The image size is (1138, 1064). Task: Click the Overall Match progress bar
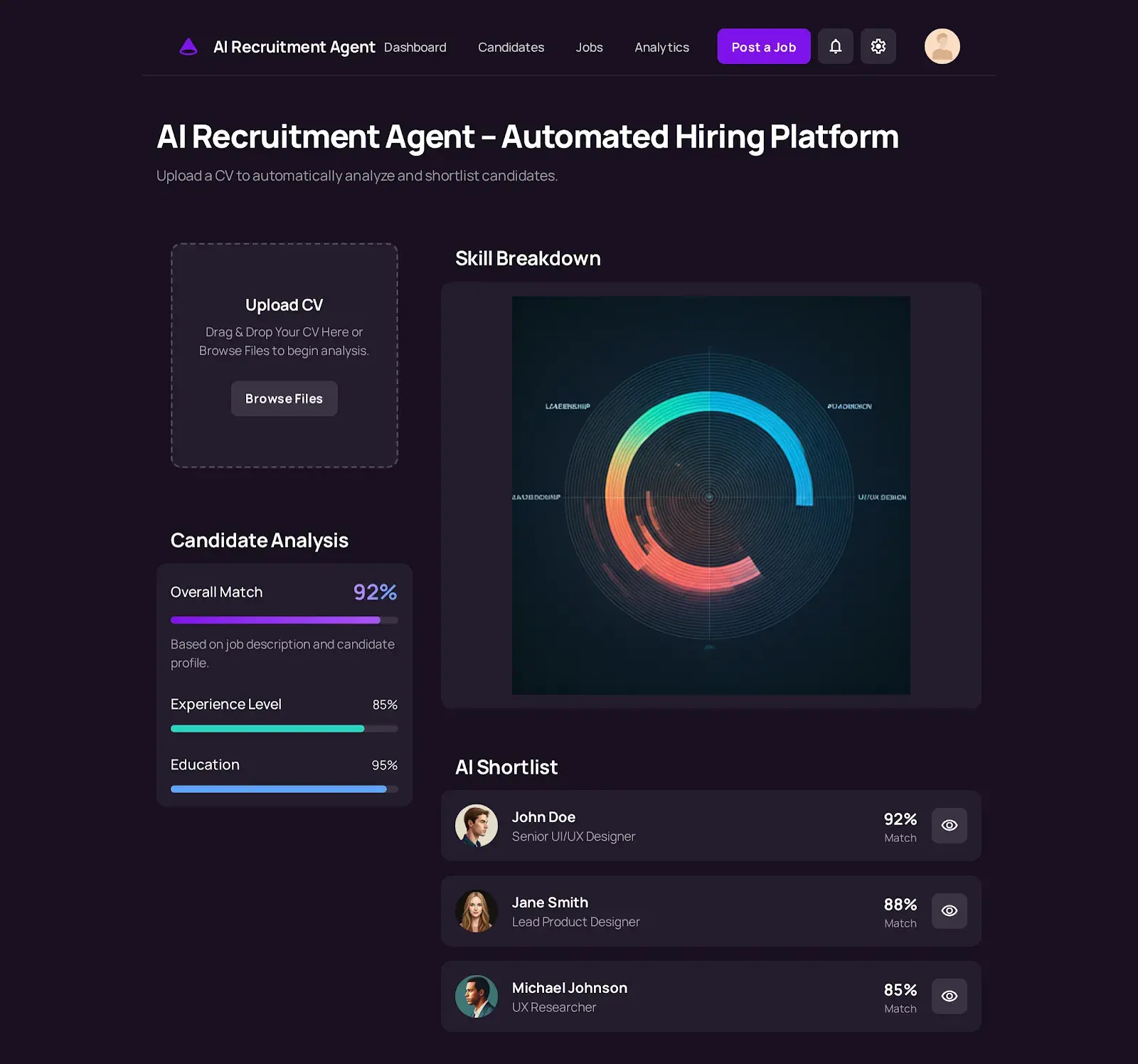pos(284,620)
